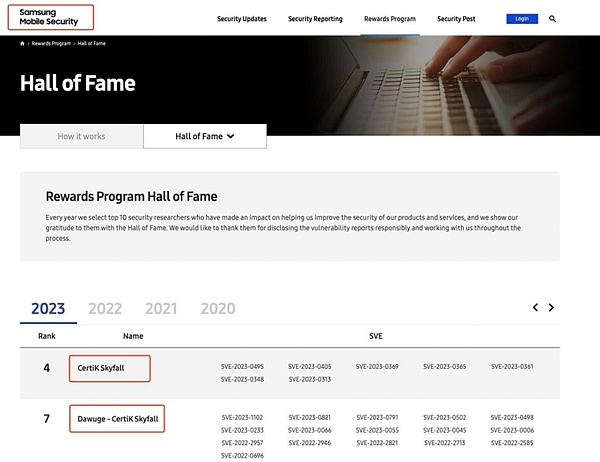Click Rewards Program breadcrumb link
600x462 pixels.
click(x=50, y=45)
